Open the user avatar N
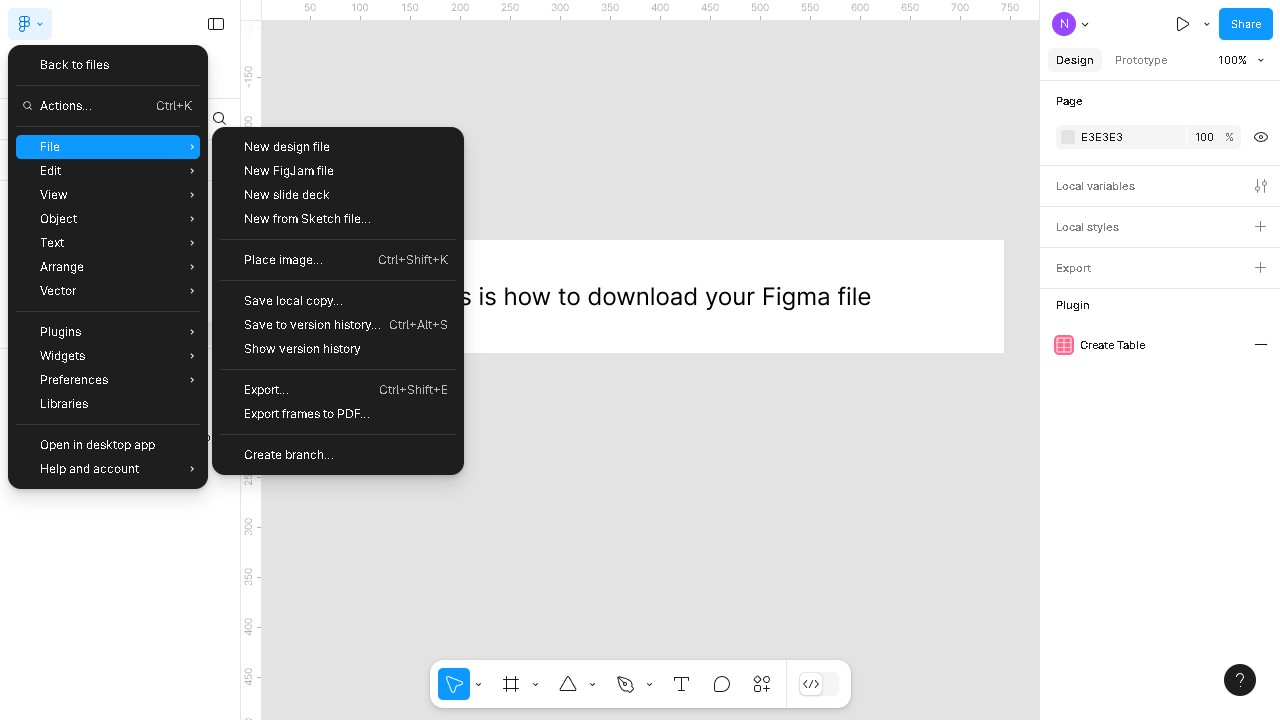The image size is (1280, 720). click(x=1064, y=24)
